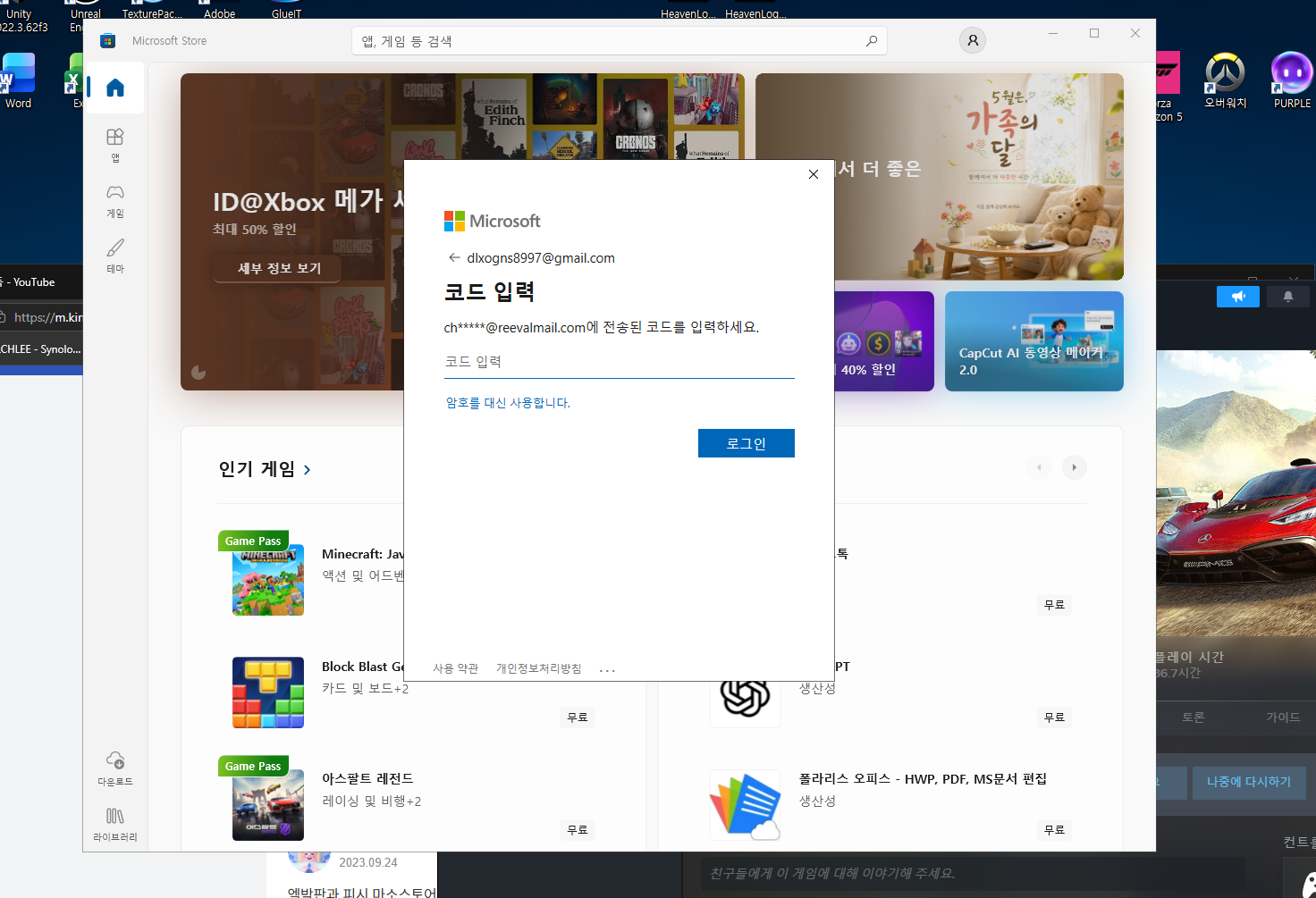Screen dimensions: 1316x898
Task: Click the previous carousel arrow in 인기 게임
Action: tap(1039, 467)
